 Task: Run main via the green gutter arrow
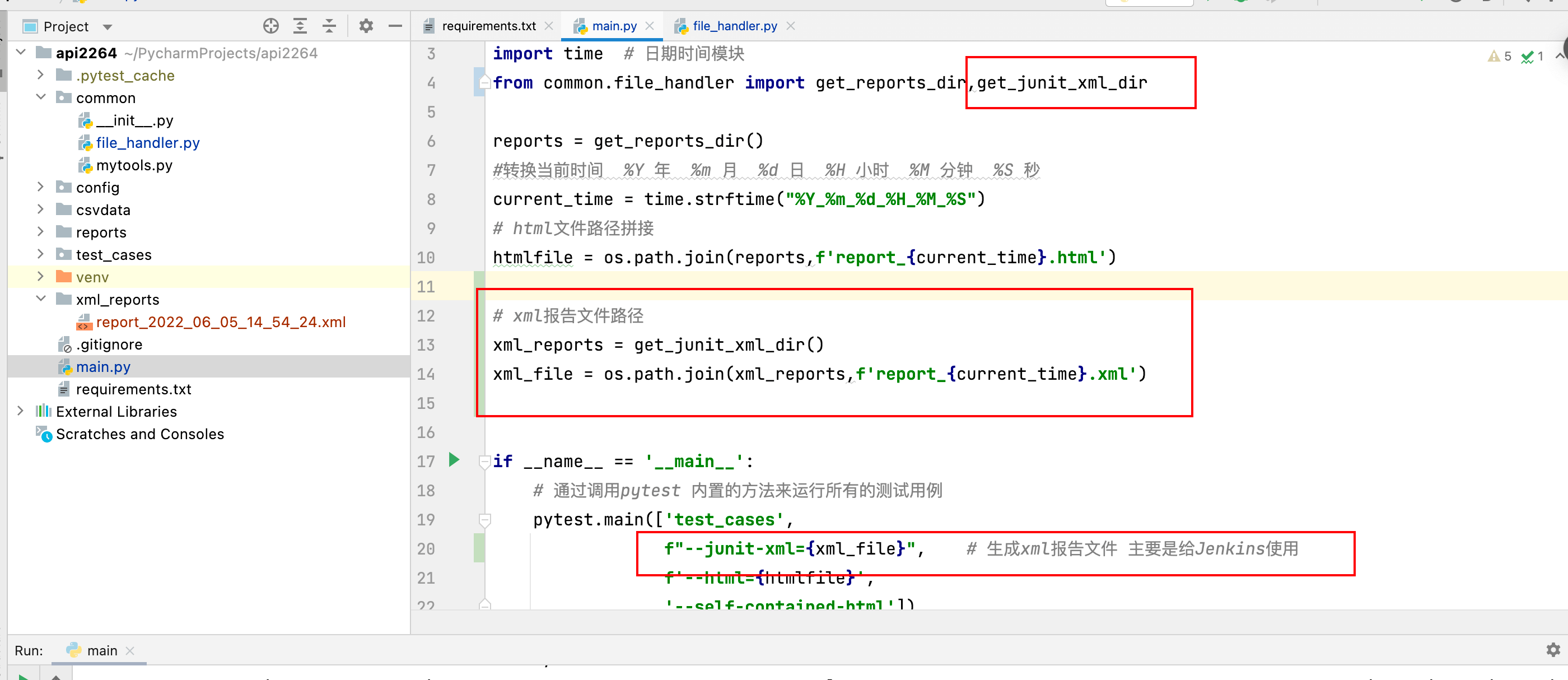coord(454,460)
